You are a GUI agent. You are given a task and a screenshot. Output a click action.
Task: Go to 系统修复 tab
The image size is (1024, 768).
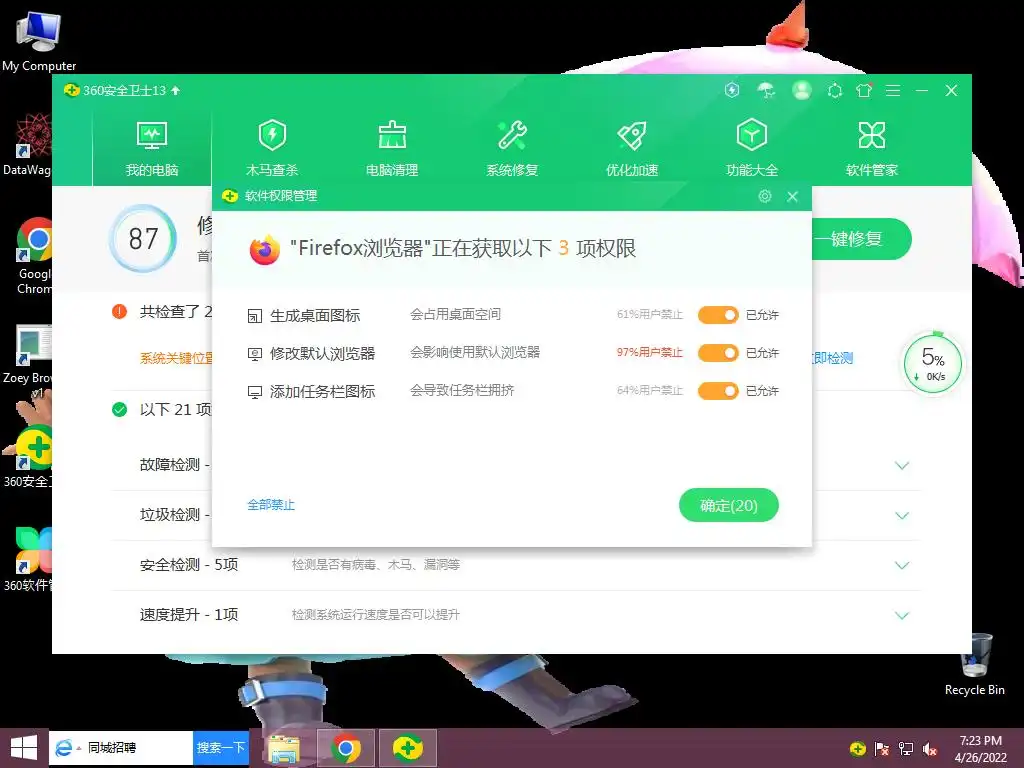(x=512, y=148)
